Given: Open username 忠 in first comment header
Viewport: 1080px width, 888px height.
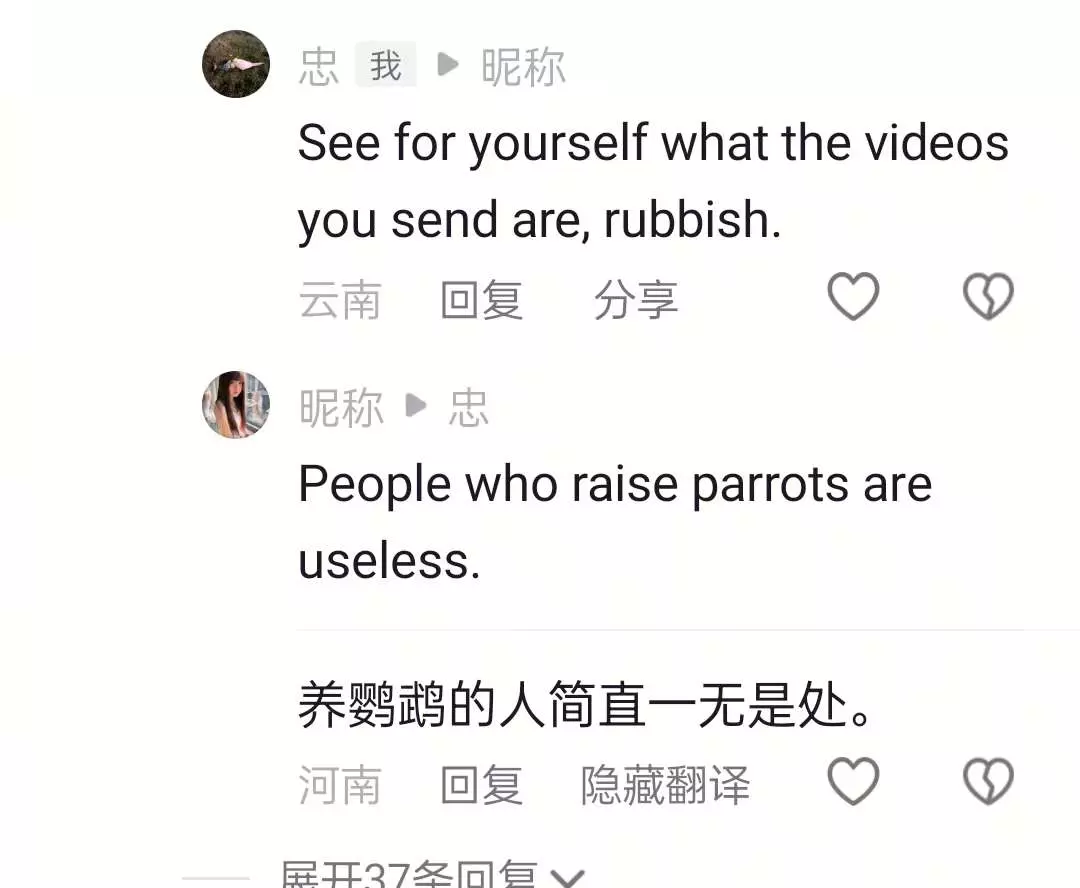Looking at the screenshot, I should coord(319,67).
